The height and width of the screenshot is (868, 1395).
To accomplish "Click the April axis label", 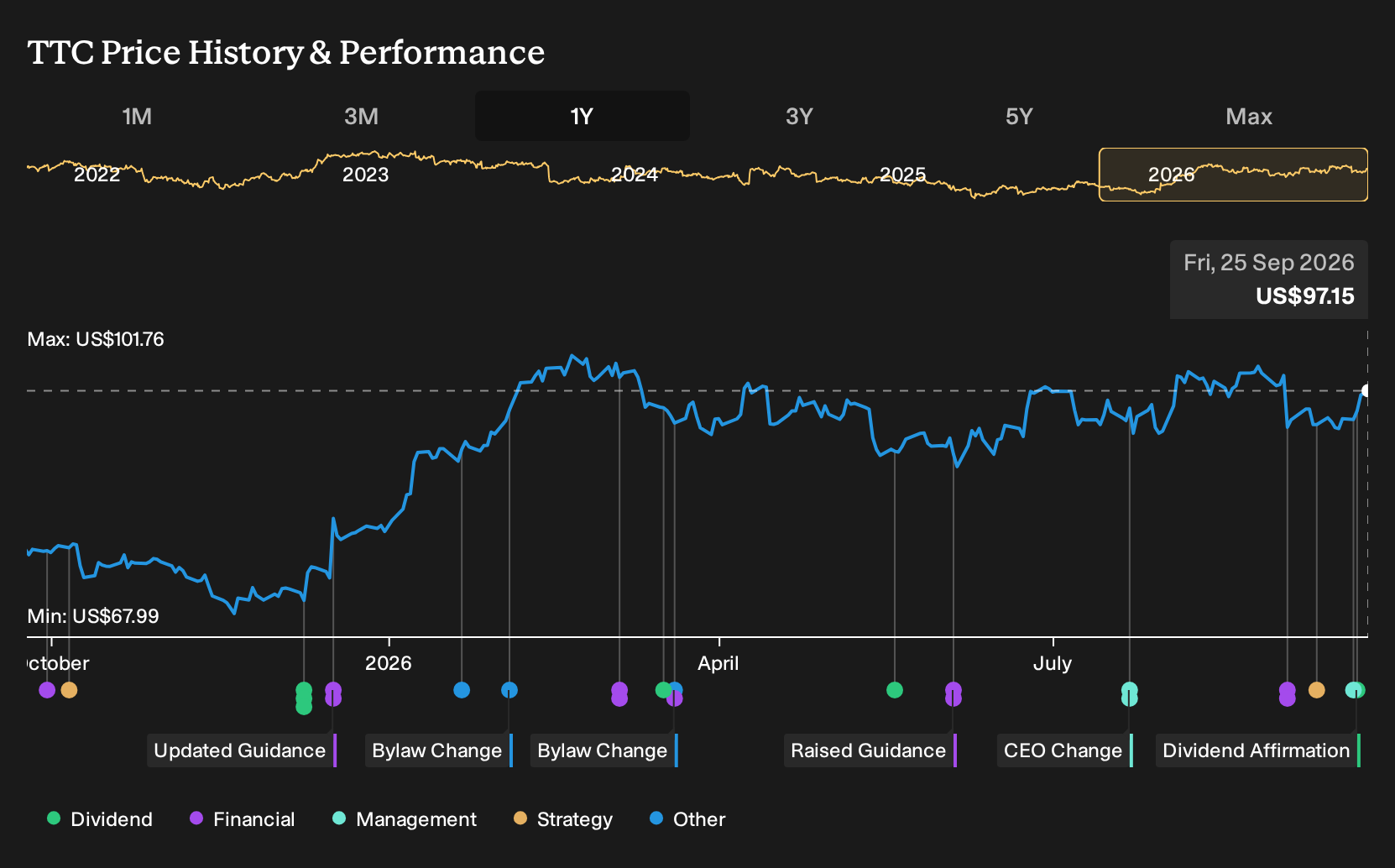I will click(x=718, y=663).
